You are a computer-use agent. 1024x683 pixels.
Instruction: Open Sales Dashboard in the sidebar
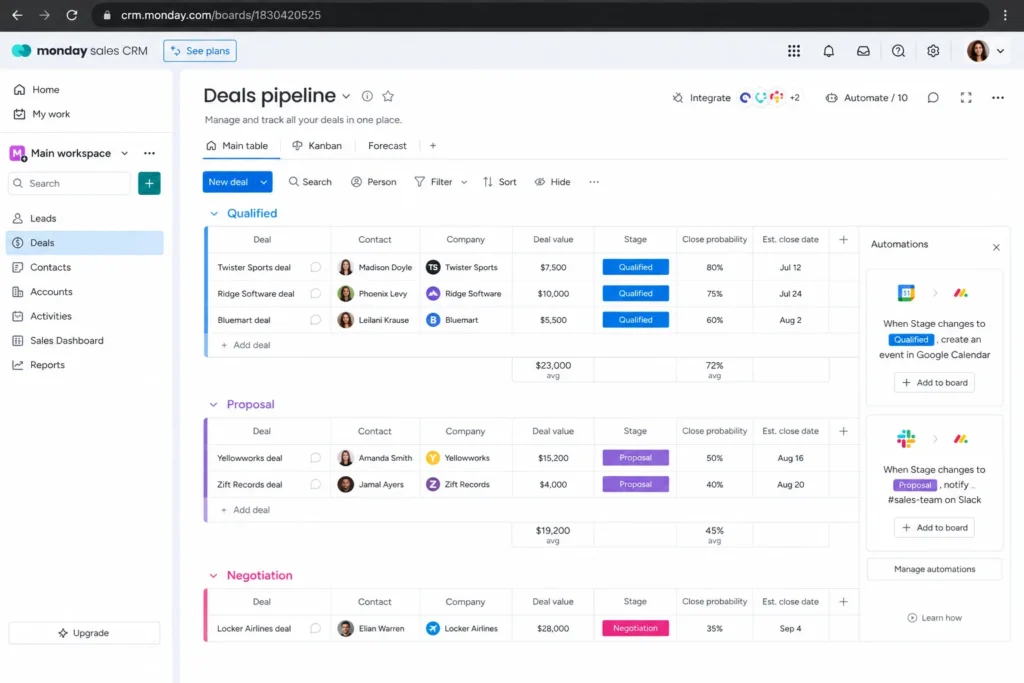(85, 341)
